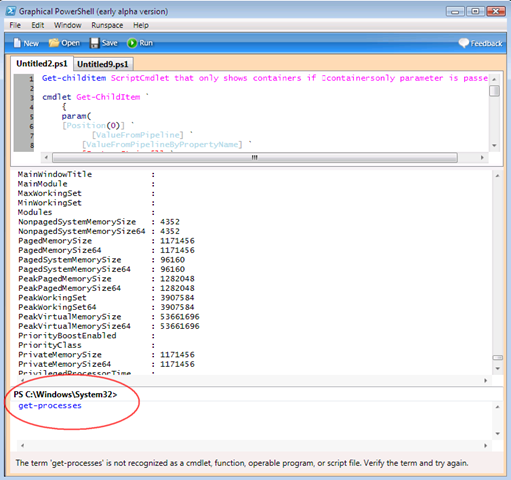
Task: Open the Help menu
Action: pos(141,25)
